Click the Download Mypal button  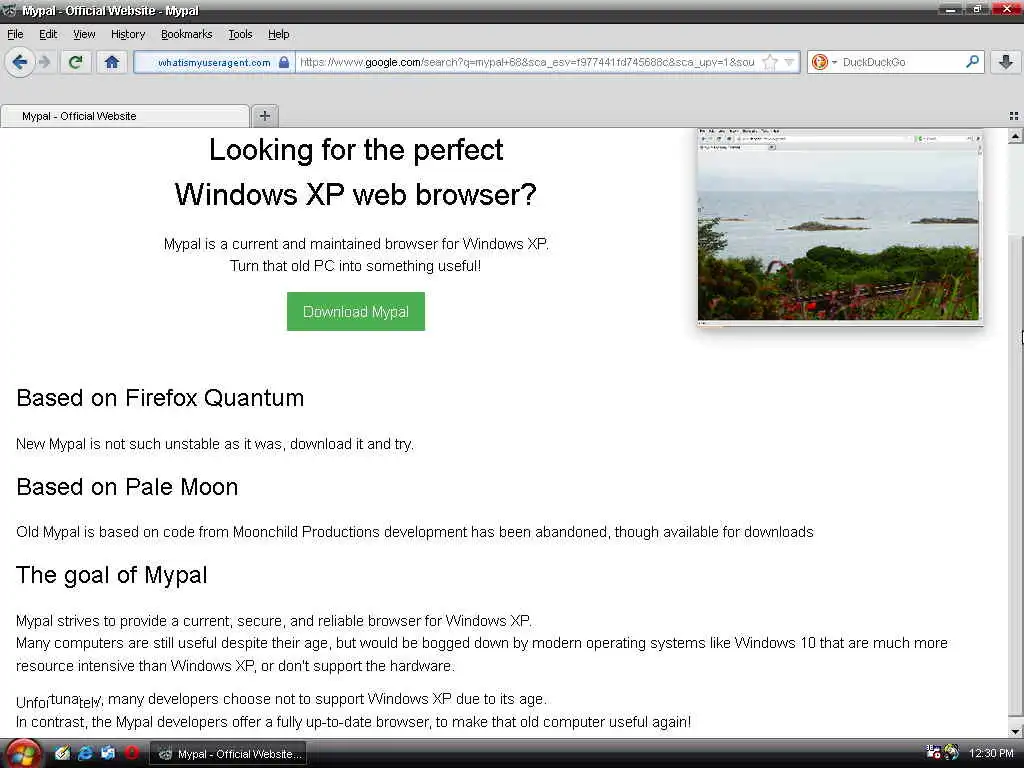tap(356, 312)
